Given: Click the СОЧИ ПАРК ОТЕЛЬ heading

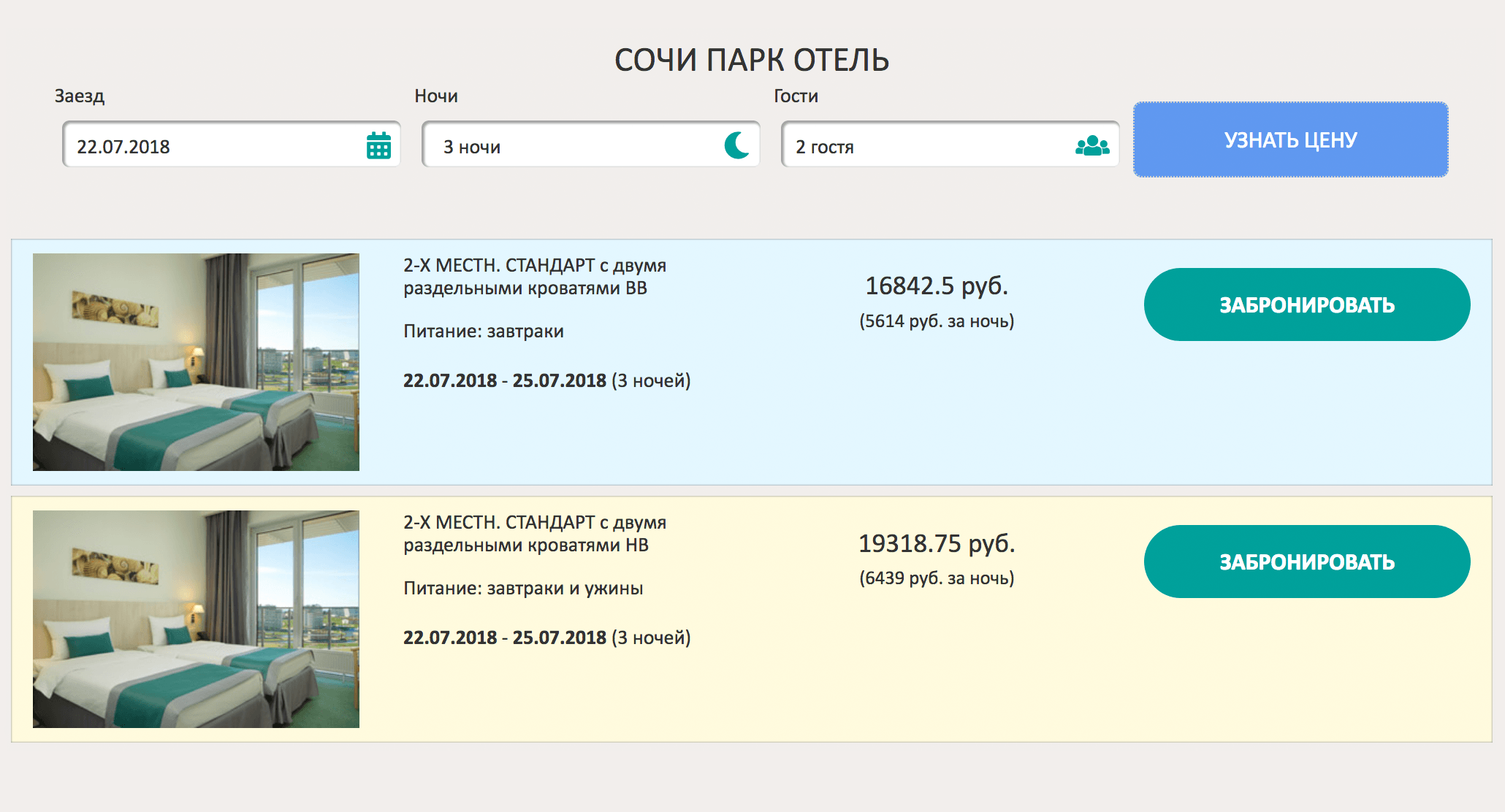Looking at the screenshot, I should coord(752,60).
